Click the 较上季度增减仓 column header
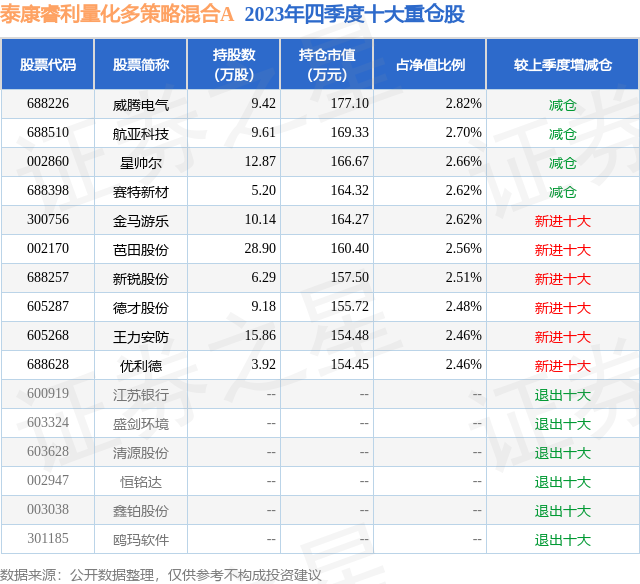The width and height of the screenshot is (640, 584). click(x=563, y=65)
